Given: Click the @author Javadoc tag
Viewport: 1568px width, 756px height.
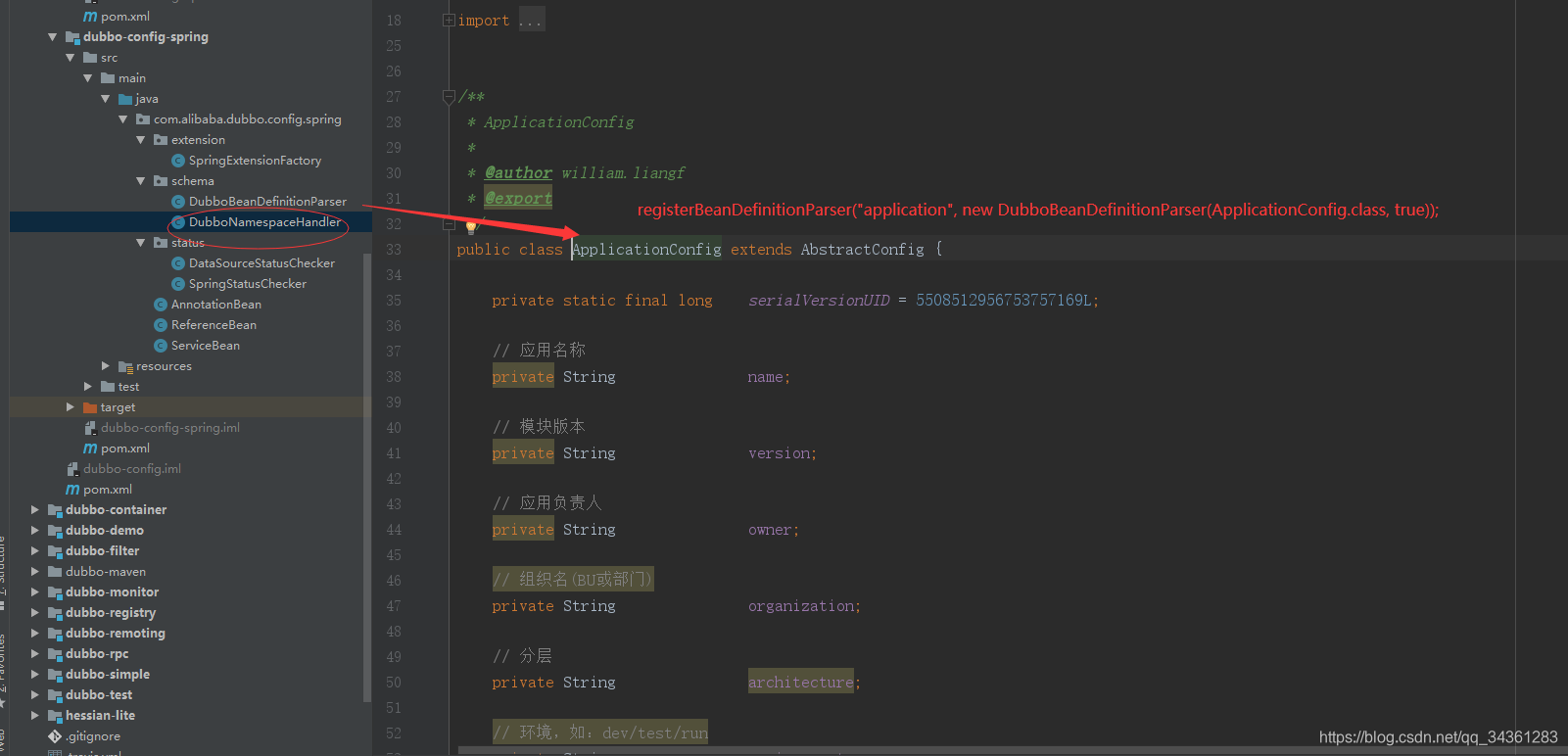Looking at the screenshot, I should click(518, 173).
